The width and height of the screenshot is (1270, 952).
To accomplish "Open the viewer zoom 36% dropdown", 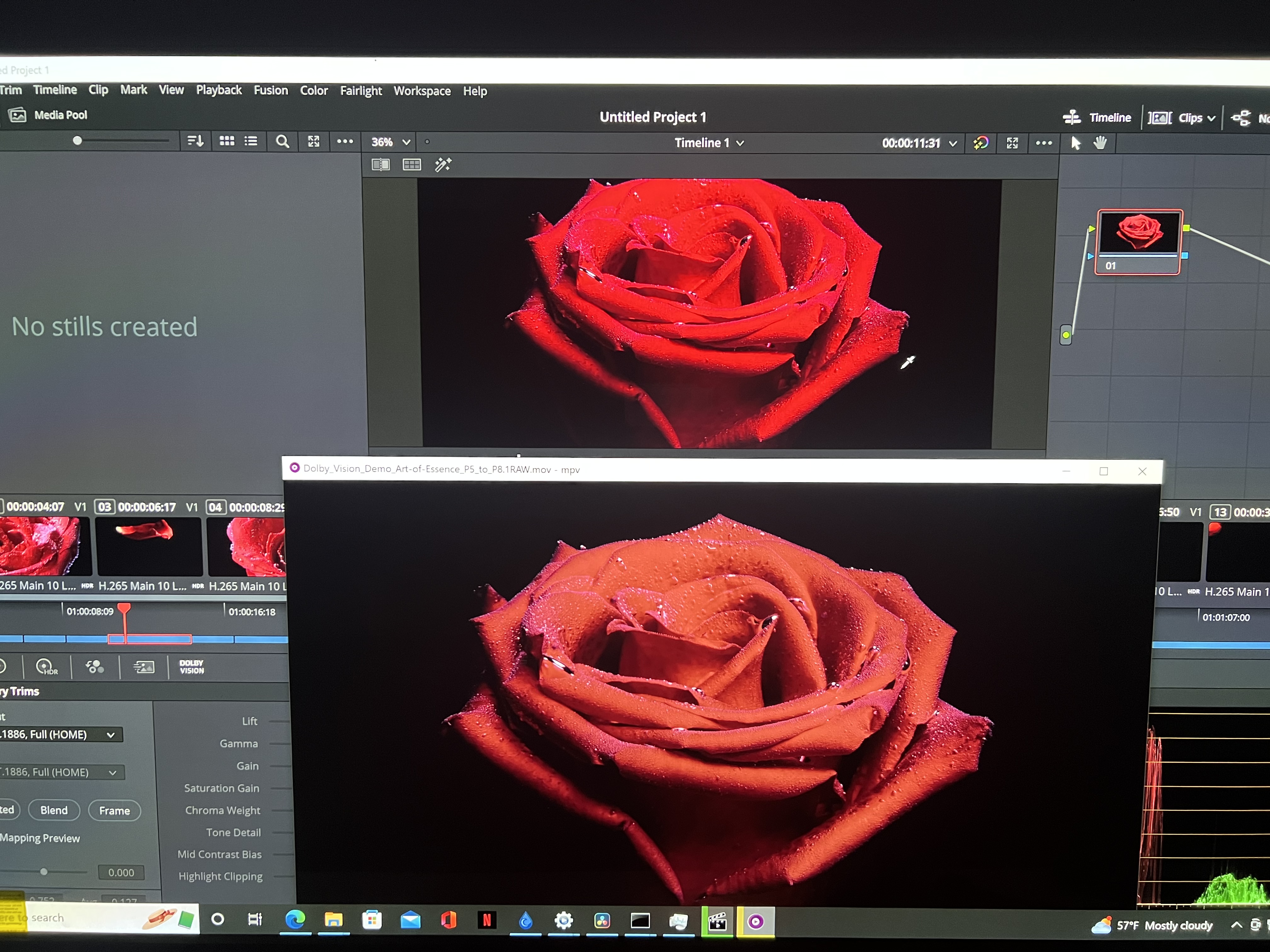I will (x=390, y=142).
